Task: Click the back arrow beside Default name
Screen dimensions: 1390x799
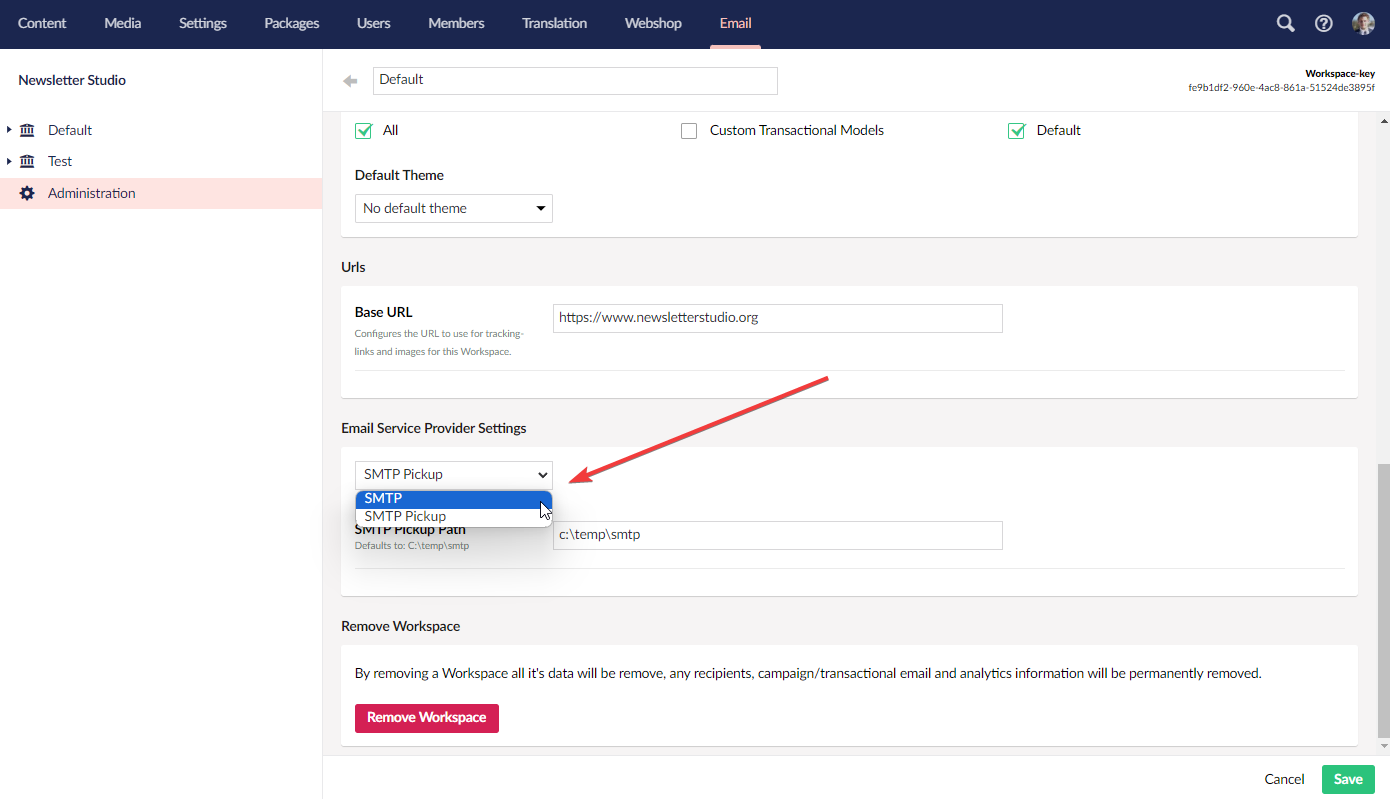Action: (x=350, y=81)
